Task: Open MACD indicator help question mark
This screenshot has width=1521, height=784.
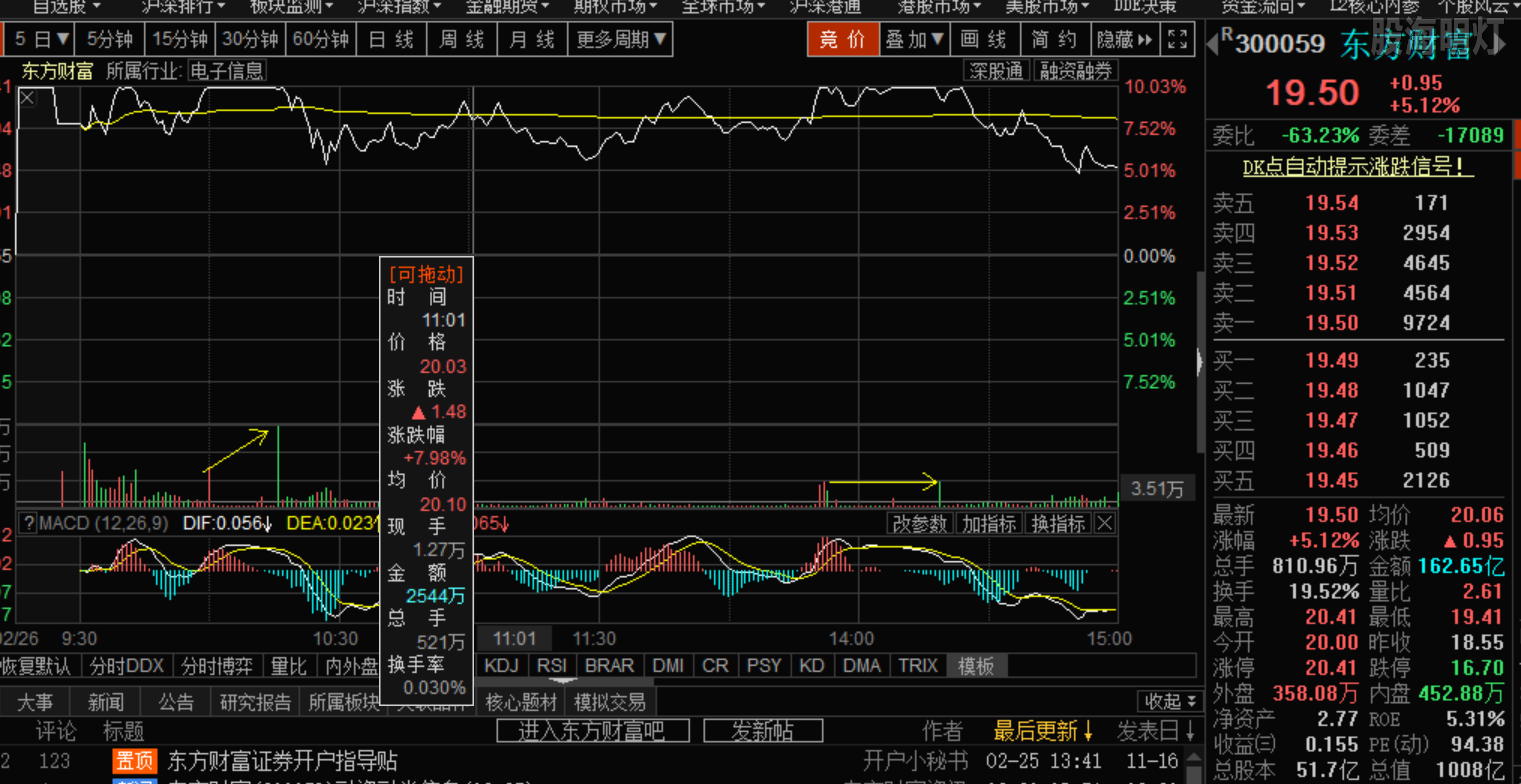Action: coord(27,523)
